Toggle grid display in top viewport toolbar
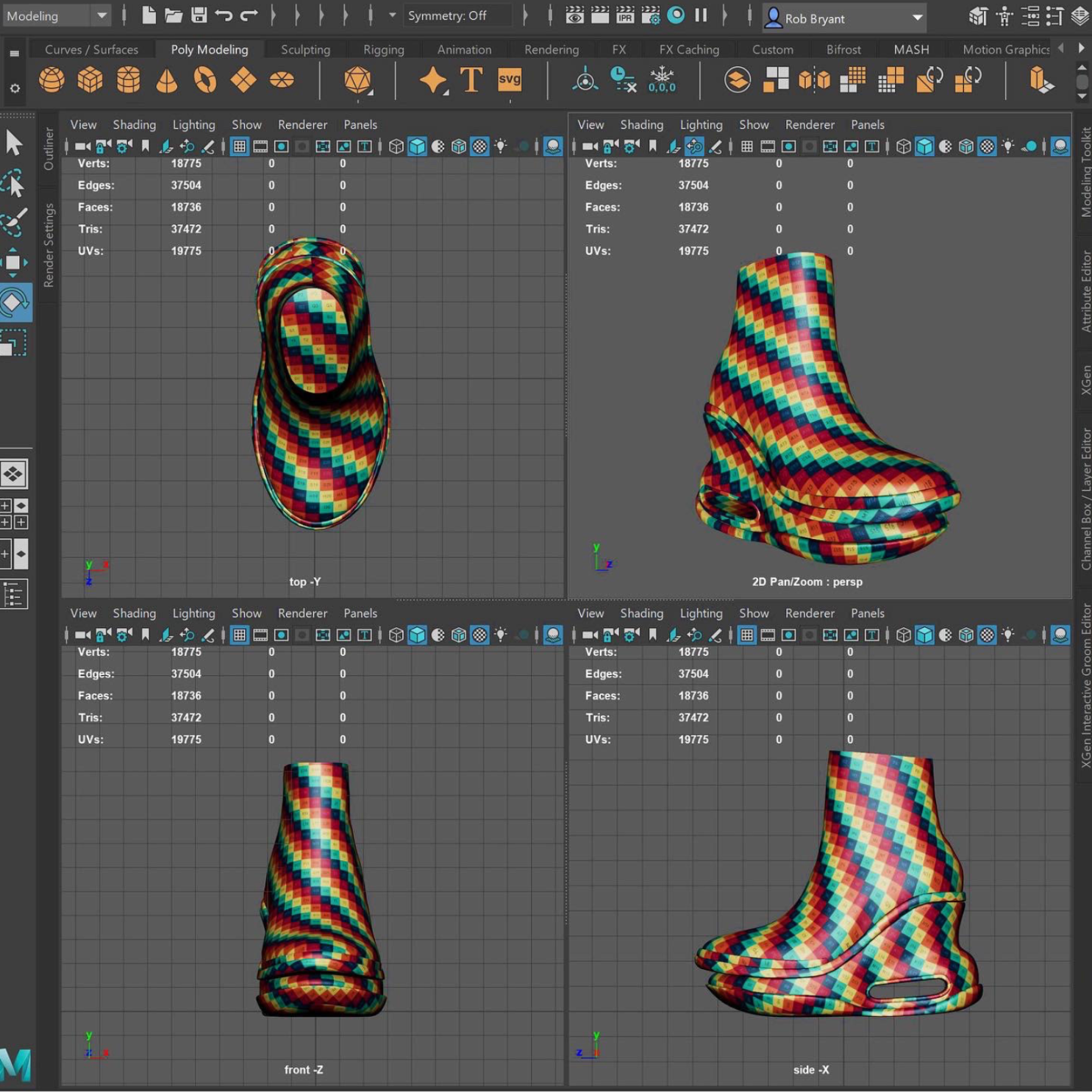This screenshot has height=1092, width=1092. tap(240, 146)
